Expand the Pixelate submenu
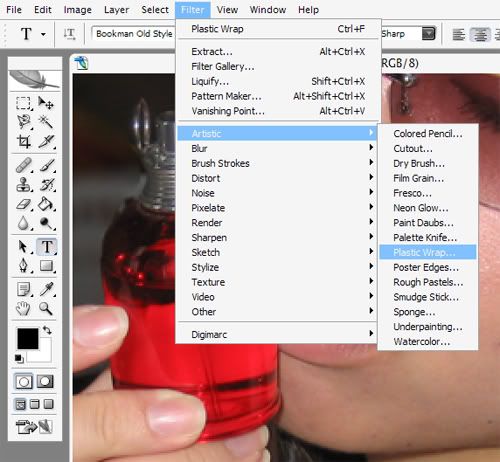The image size is (500, 462). click(x=277, y=208)
